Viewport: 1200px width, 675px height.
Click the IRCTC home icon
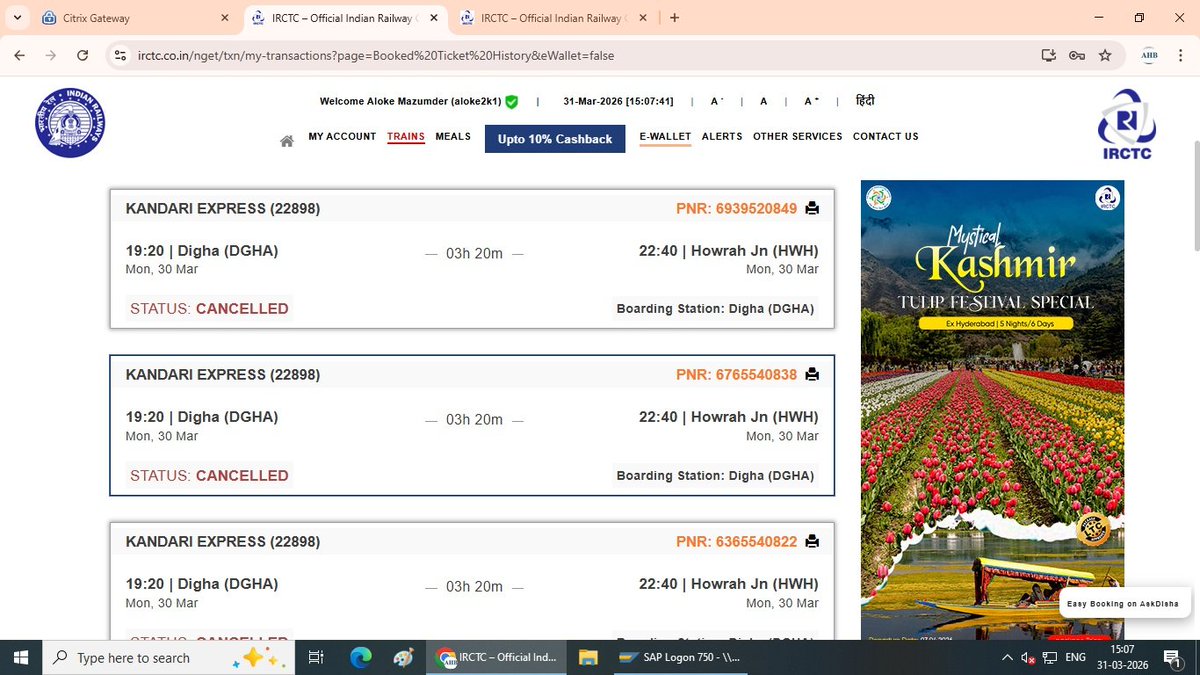pos(287,141)
